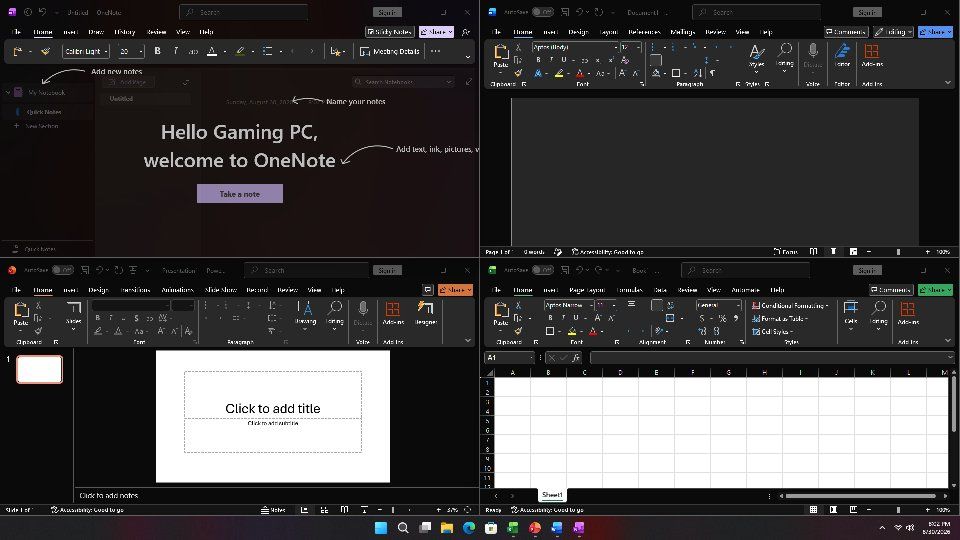Click Word's Comments button
The image size is (960, 540).
click(x=846, y=31)
